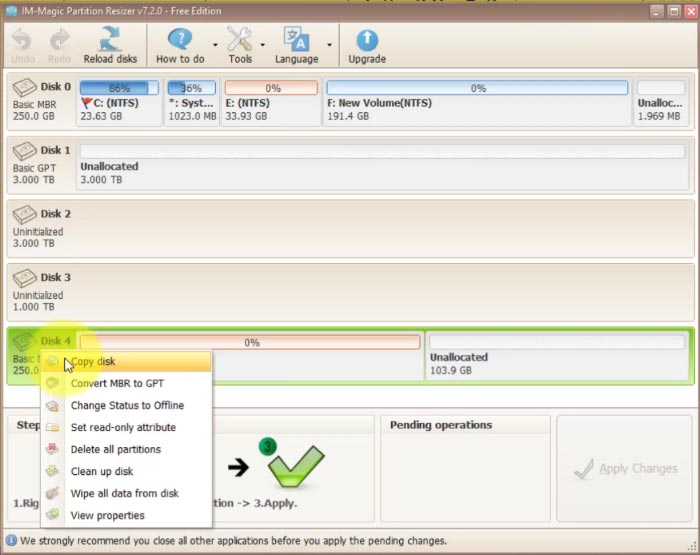Click the 191.4 GB size text

click(348, 116)
